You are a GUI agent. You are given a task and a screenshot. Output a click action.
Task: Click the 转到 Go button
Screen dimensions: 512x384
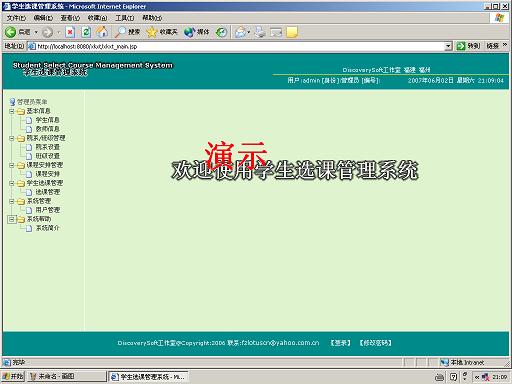coord(468,46)
